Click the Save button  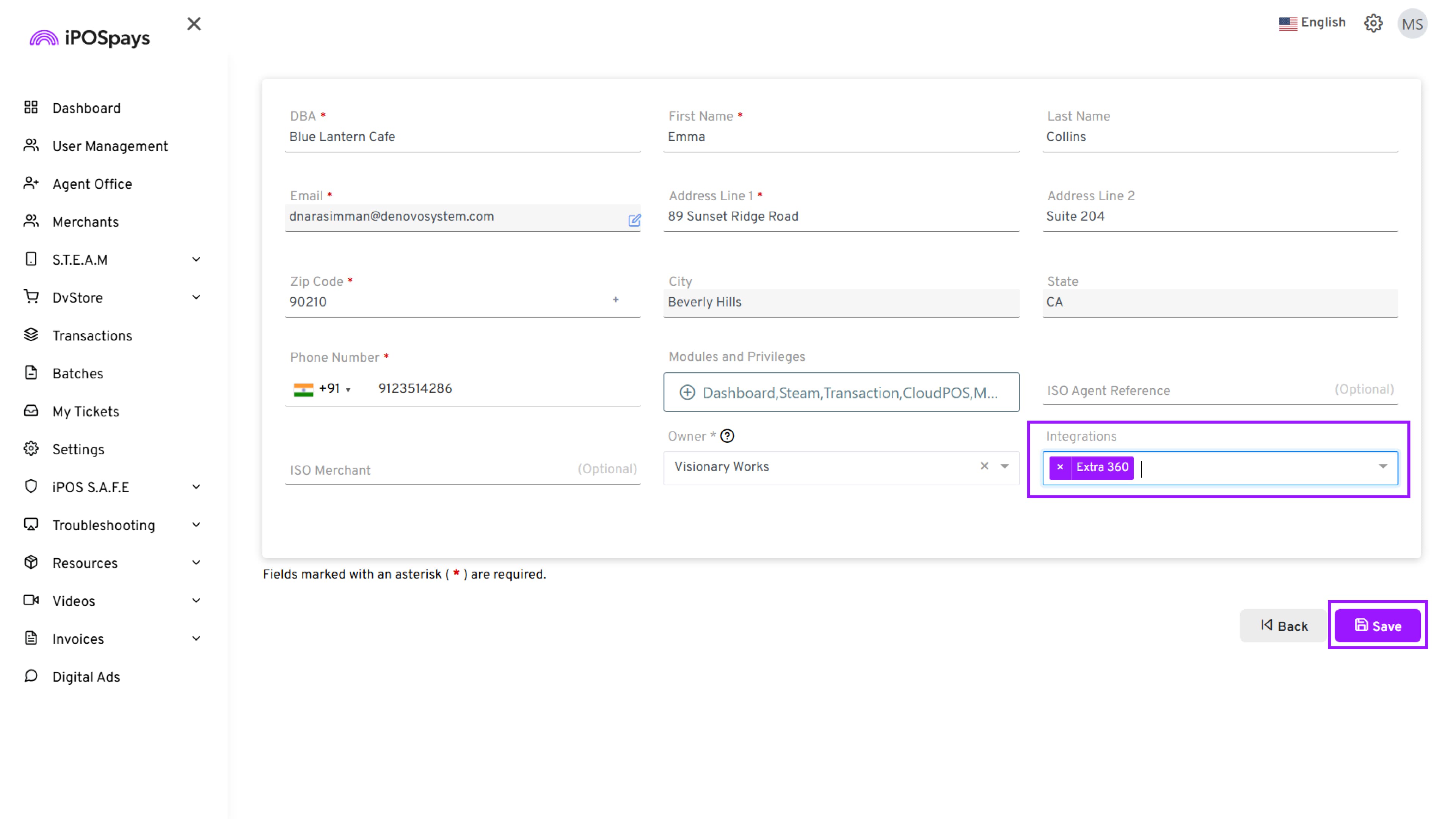pos(1377,625)
